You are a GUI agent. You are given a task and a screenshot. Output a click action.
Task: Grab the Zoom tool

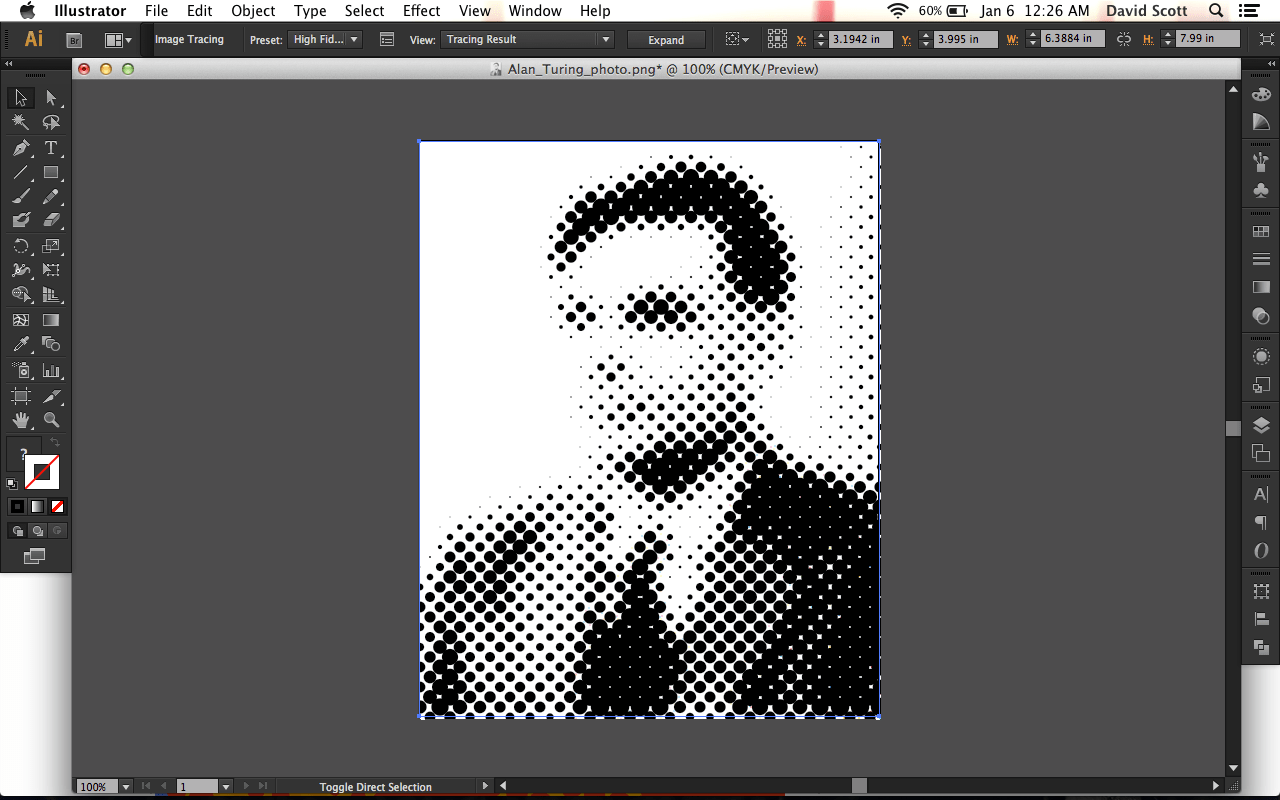(52, 420)
